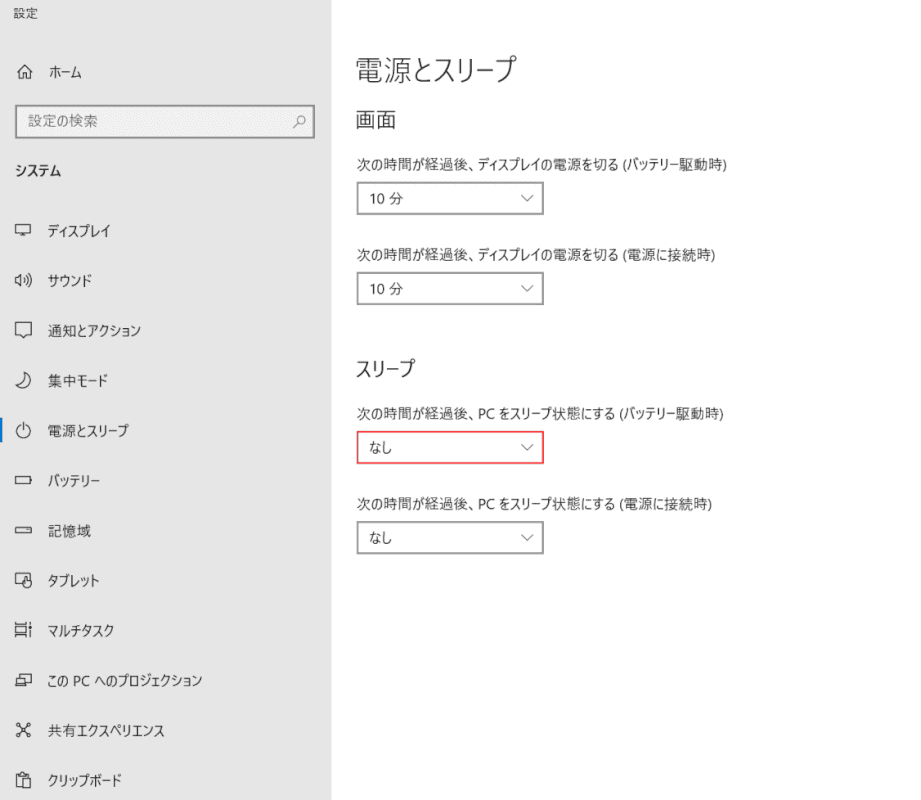Click the サウンド speaker icon

coord(23,280)
